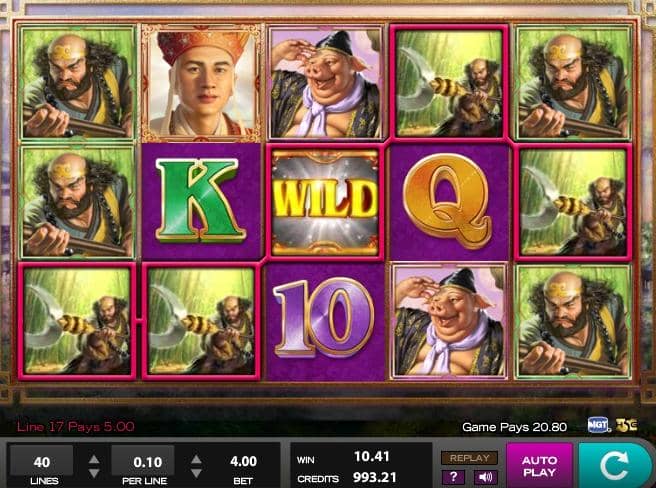Click the IGT logo icon
Viewport: 656px width, 488px height.
[x=597, y=425]
